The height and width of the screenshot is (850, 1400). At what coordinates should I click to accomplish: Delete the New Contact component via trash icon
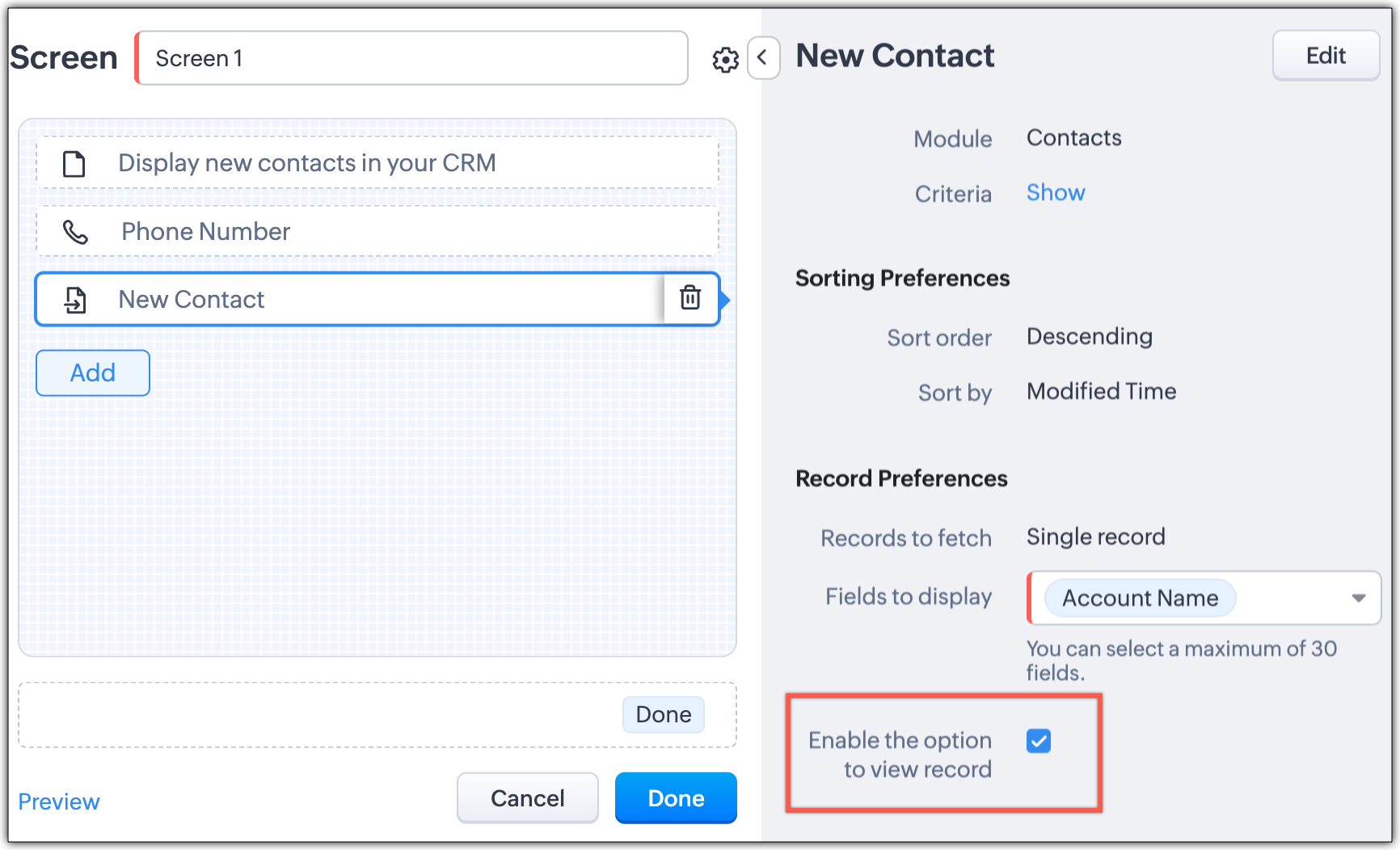pyautogui.click(x=690, y=298)
